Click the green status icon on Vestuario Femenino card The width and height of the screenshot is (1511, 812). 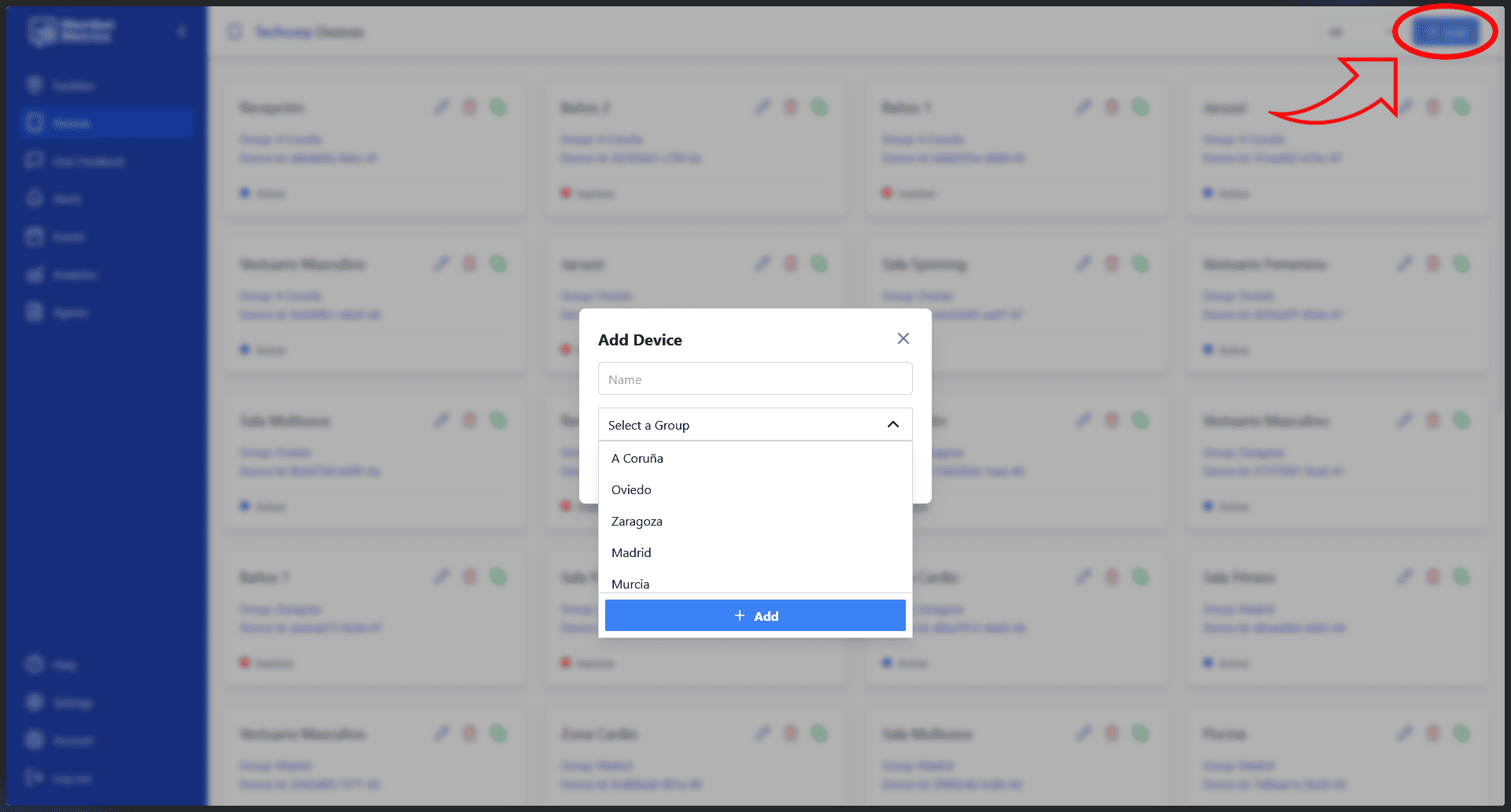coord(1461,264)
